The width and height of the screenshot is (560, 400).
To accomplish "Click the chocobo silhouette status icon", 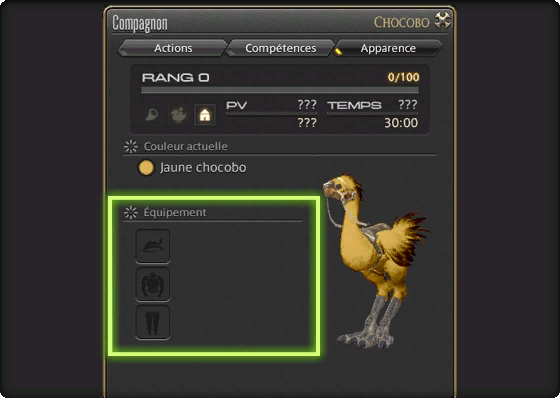I will coord(178,115).
